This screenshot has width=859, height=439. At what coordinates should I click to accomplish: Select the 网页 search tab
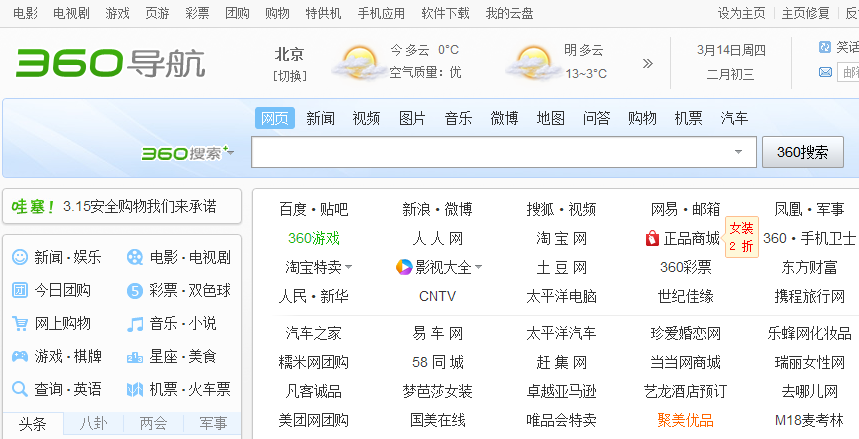(275, 118)
